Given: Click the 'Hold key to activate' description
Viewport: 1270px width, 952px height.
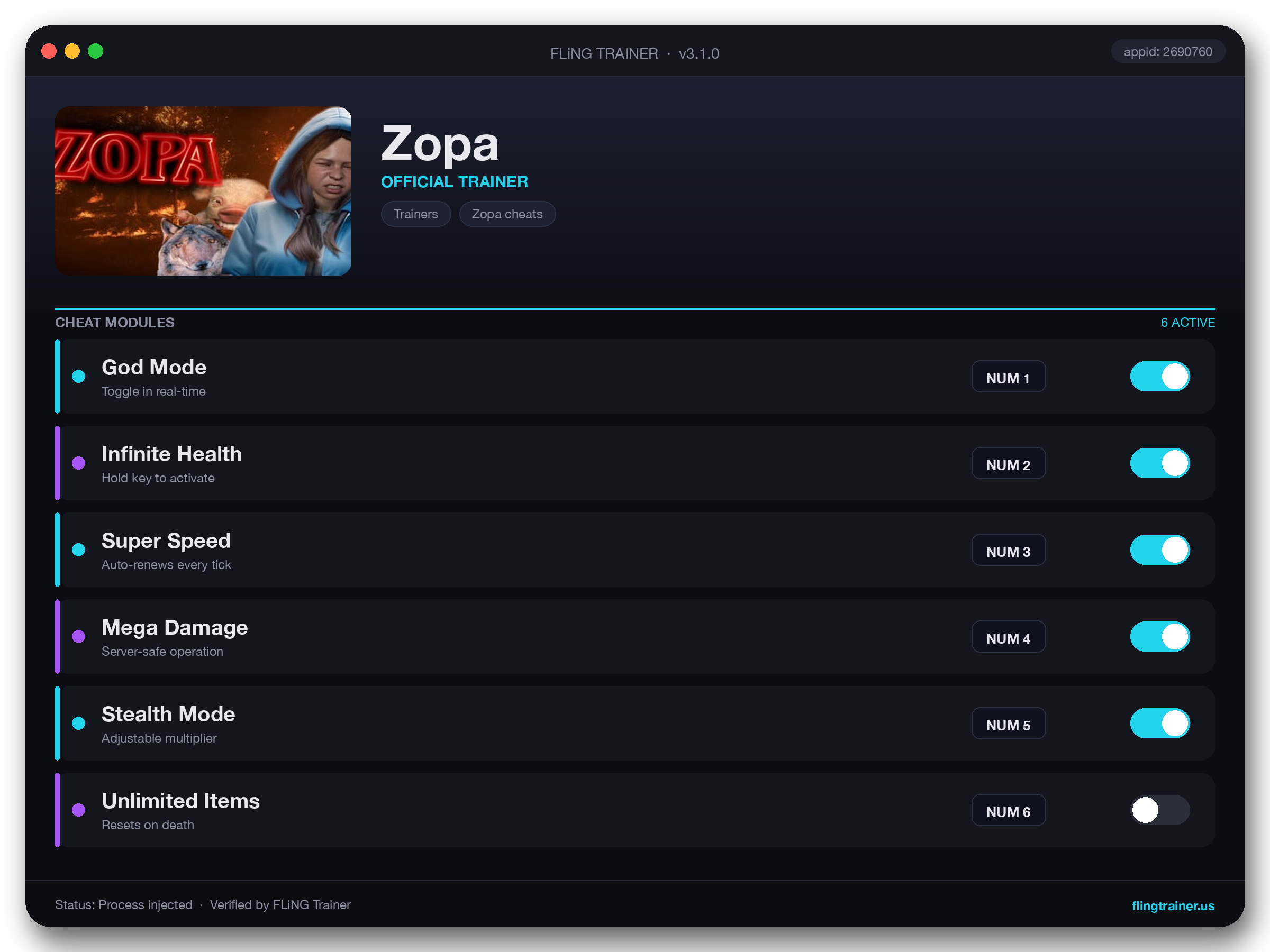Looking at the screenshot, I should click(158, 478).
